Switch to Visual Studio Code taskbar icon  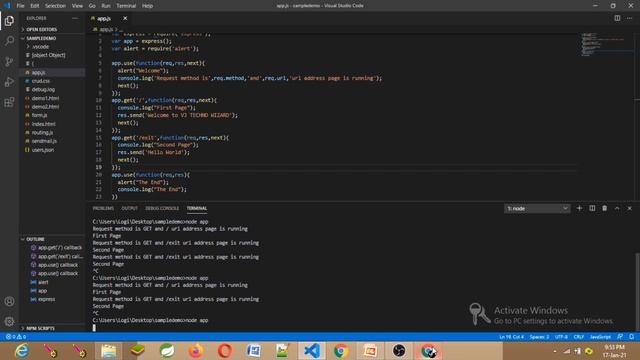click(312, 351)
